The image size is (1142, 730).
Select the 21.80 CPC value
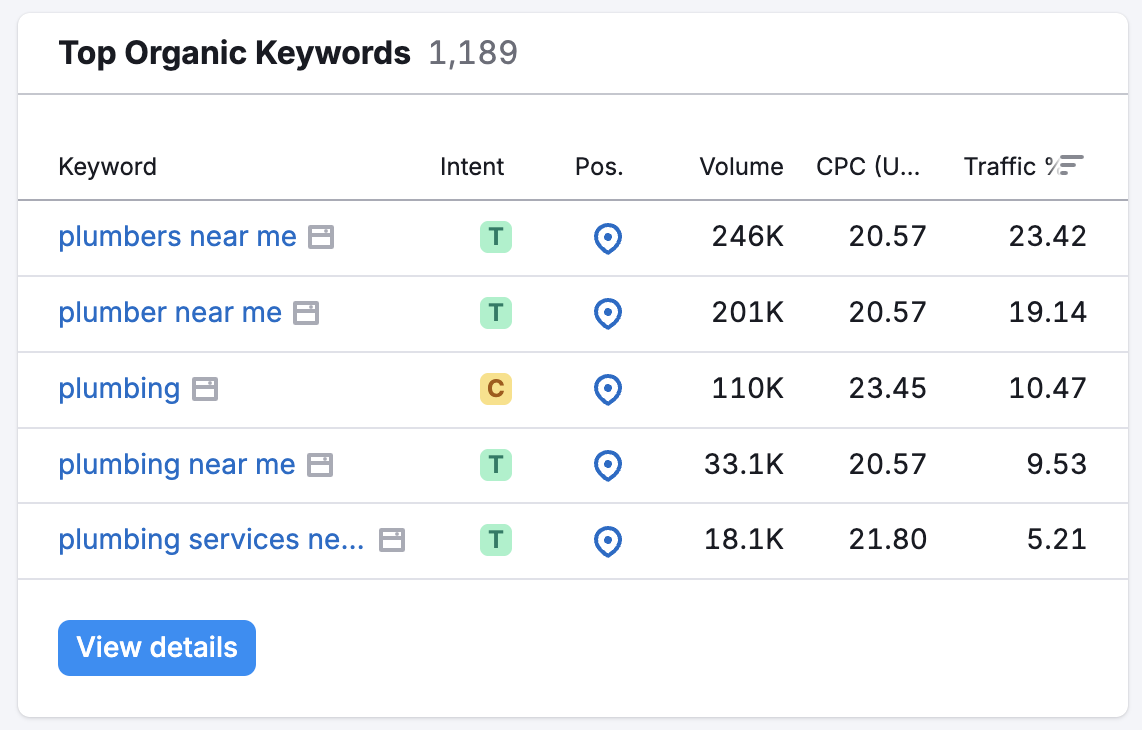click(x=887, y=540)
